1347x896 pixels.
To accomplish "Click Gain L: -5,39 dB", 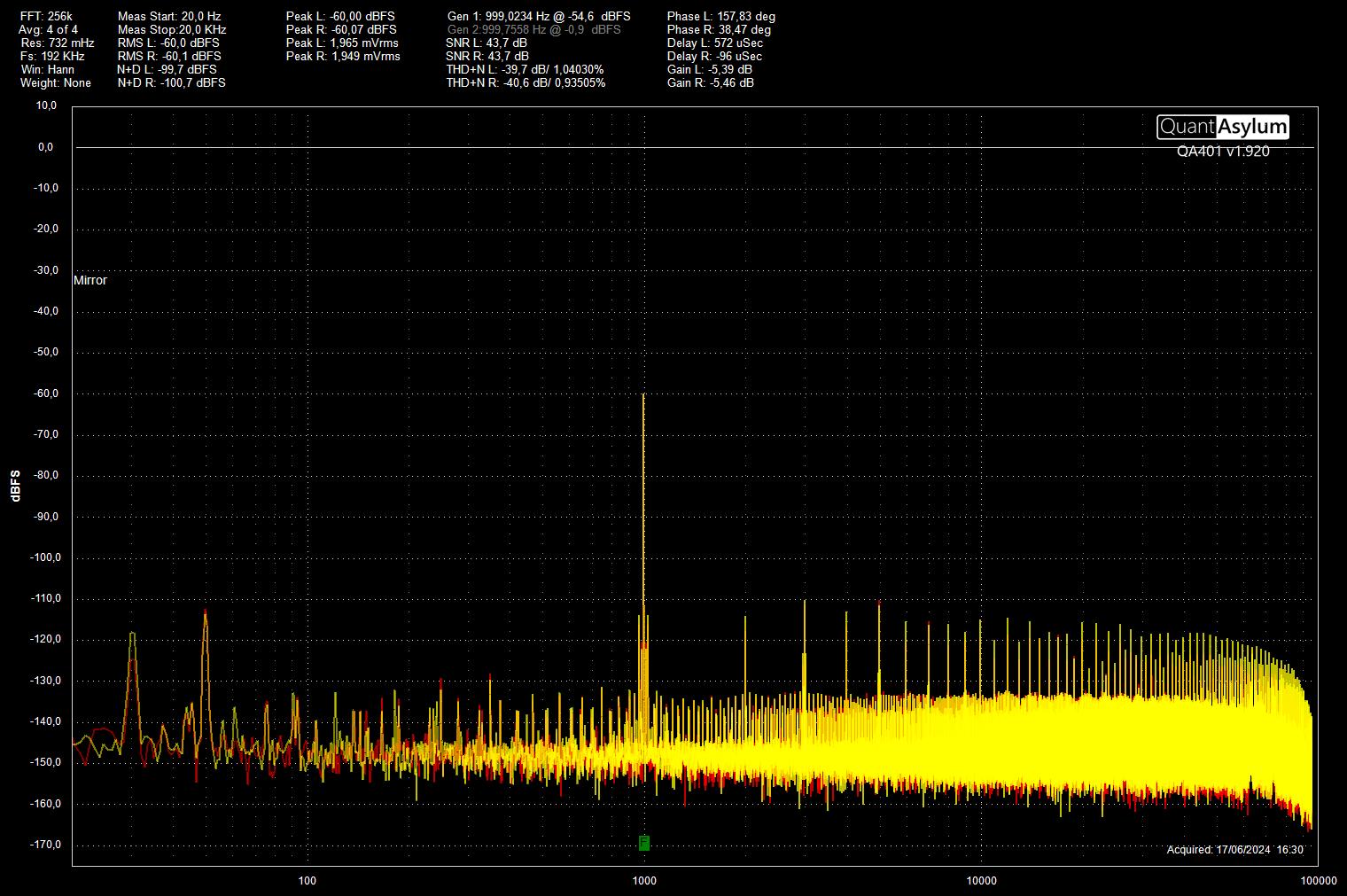I will click(x=710, y=69).
